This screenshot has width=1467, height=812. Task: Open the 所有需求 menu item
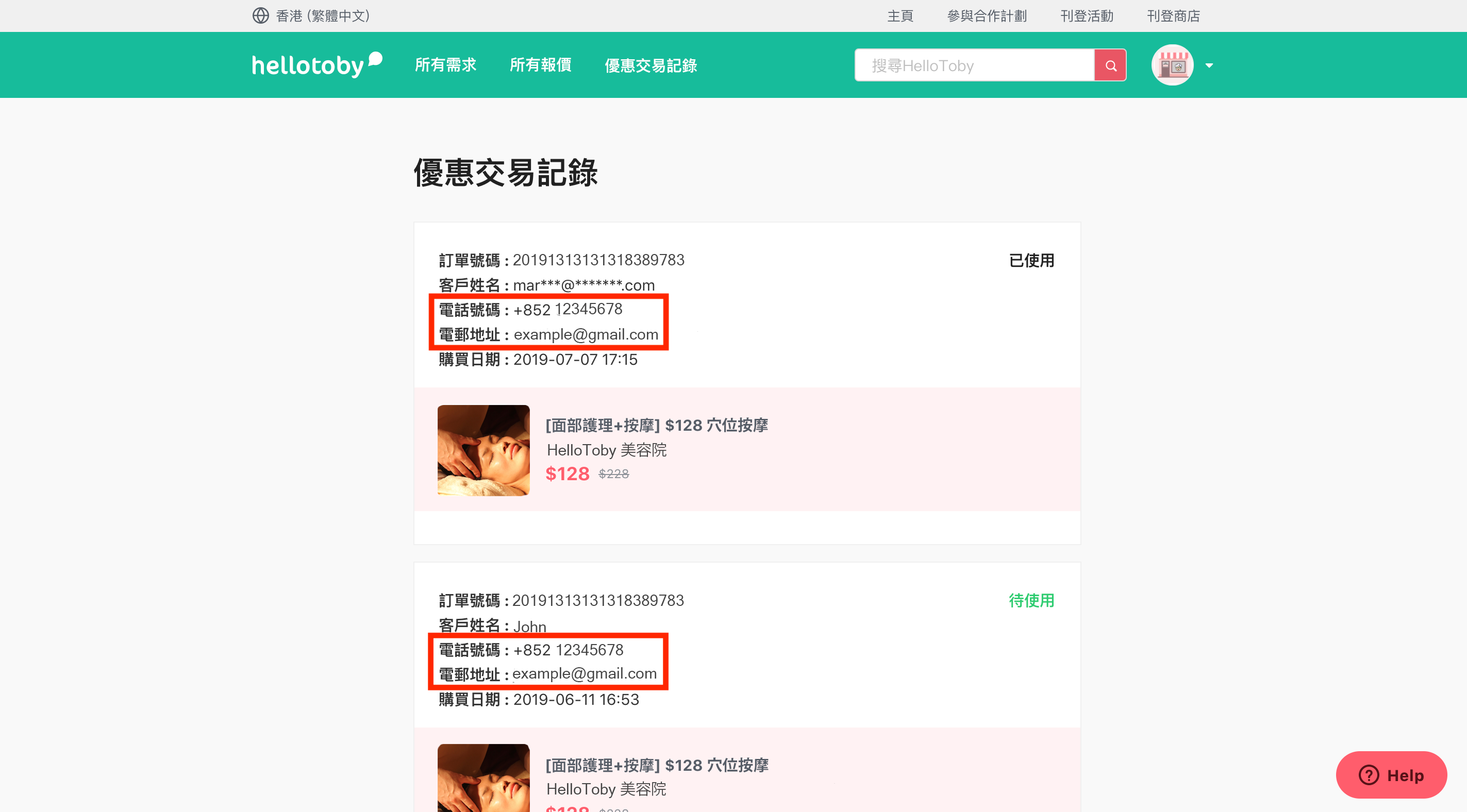[445, 65]
